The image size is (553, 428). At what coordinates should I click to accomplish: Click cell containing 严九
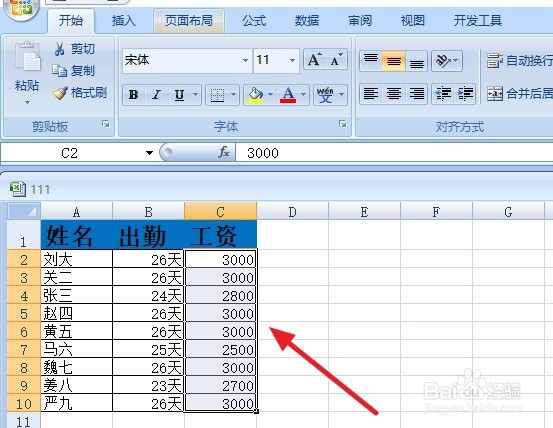tap(77, 403)
